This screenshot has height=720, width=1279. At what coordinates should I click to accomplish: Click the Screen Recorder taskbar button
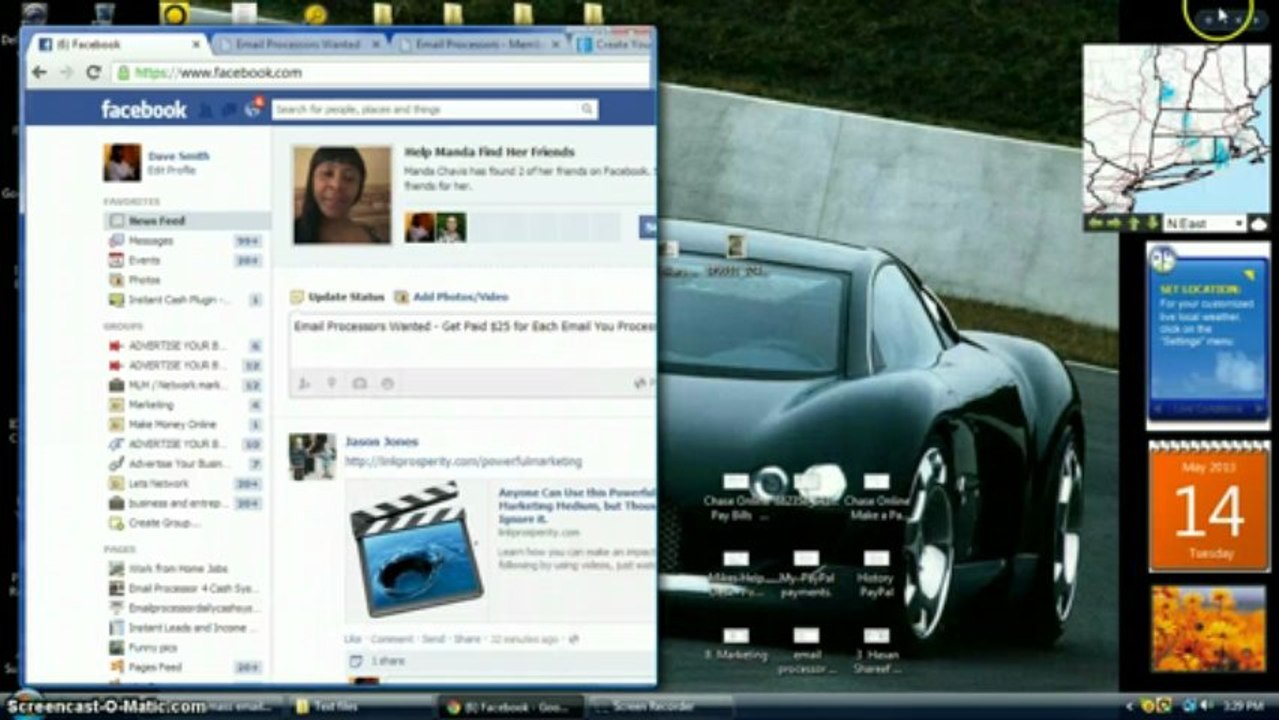[x=655, y=706]
